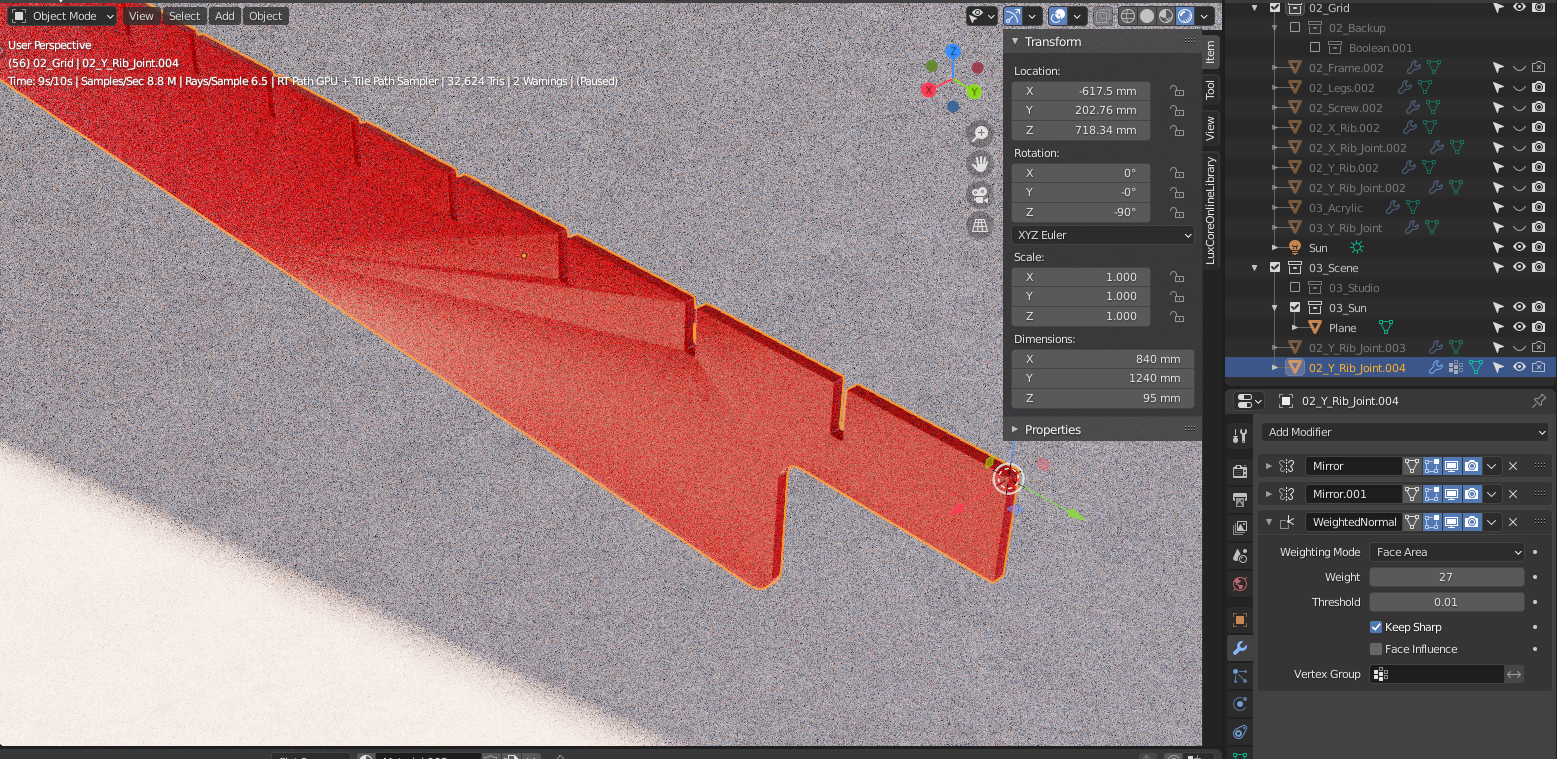Image resolution: width=1557 pixels, height=759 pixels.
Task: Click the Location X value field
Action: [x=1080, y=91]
